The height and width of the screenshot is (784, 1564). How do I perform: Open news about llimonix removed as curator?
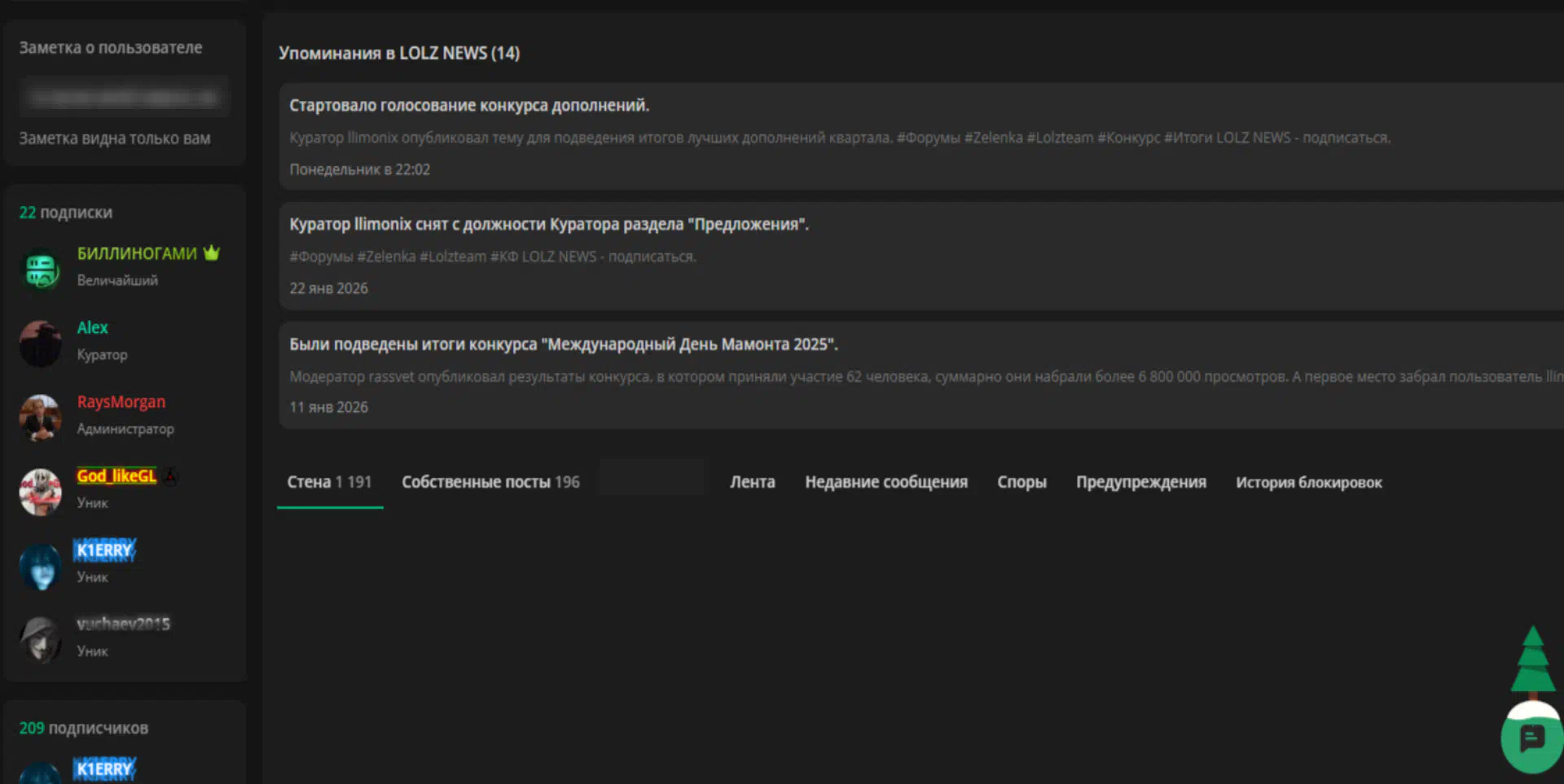549,225
